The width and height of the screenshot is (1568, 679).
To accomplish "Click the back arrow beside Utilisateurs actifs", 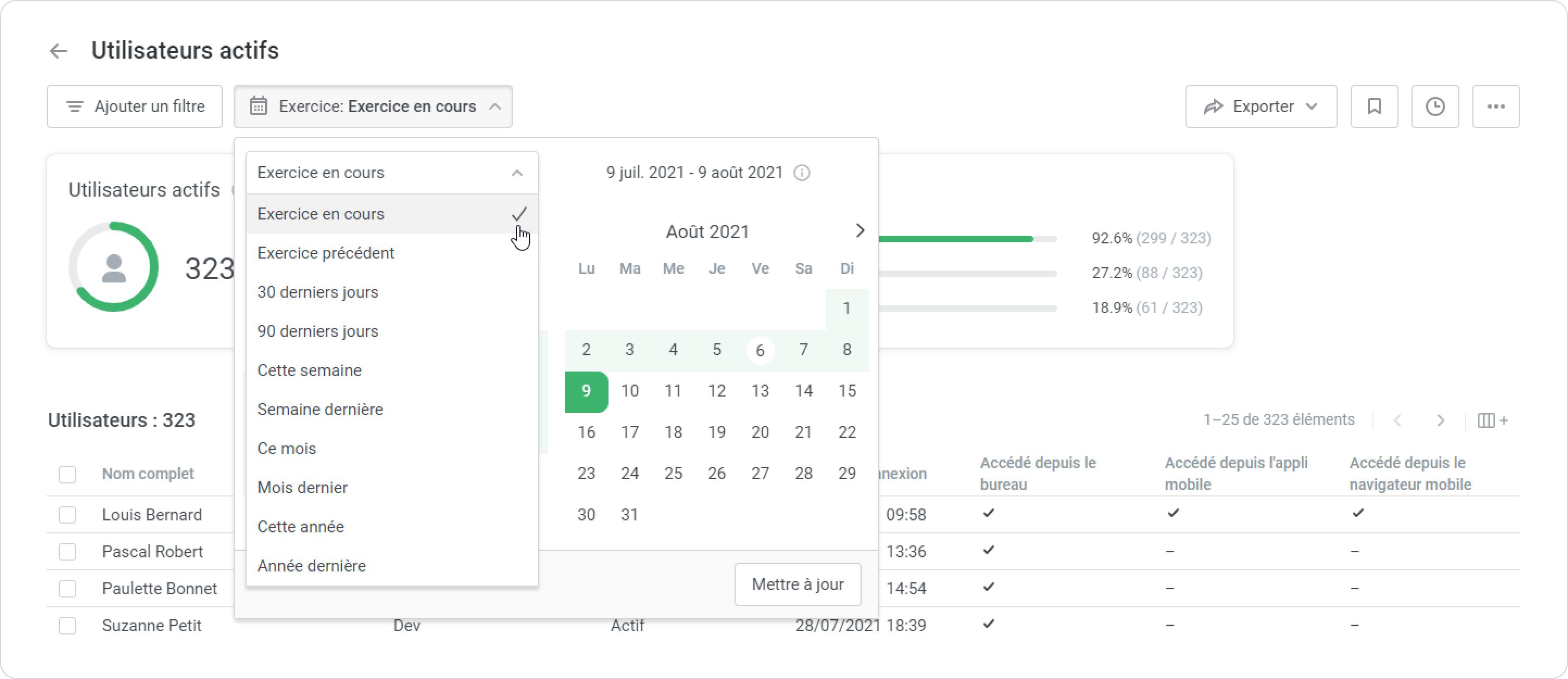I will point(59,51).
